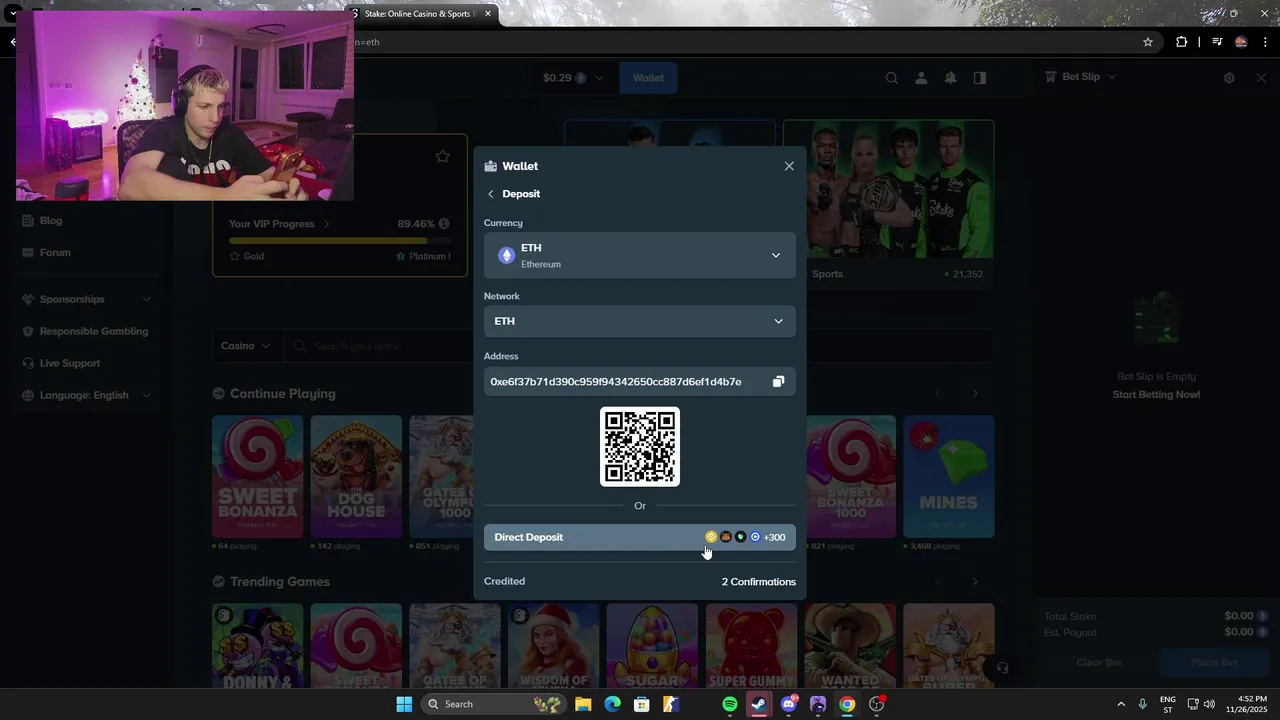Open File Explorer from taskbar
Viewport: 1280px width, 720px height.
point(583,704)
